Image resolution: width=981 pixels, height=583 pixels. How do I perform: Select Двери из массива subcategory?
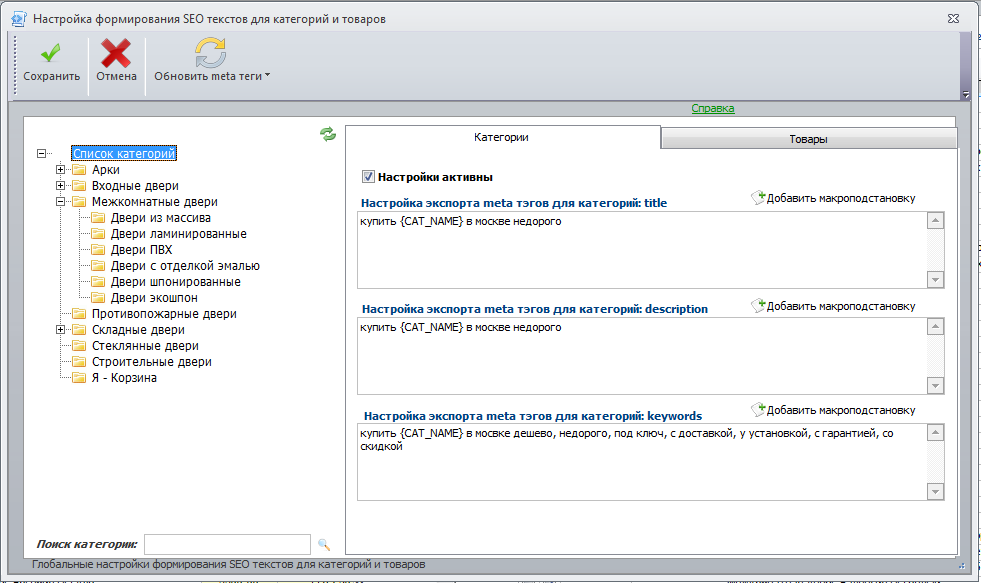tap(161, 218)
